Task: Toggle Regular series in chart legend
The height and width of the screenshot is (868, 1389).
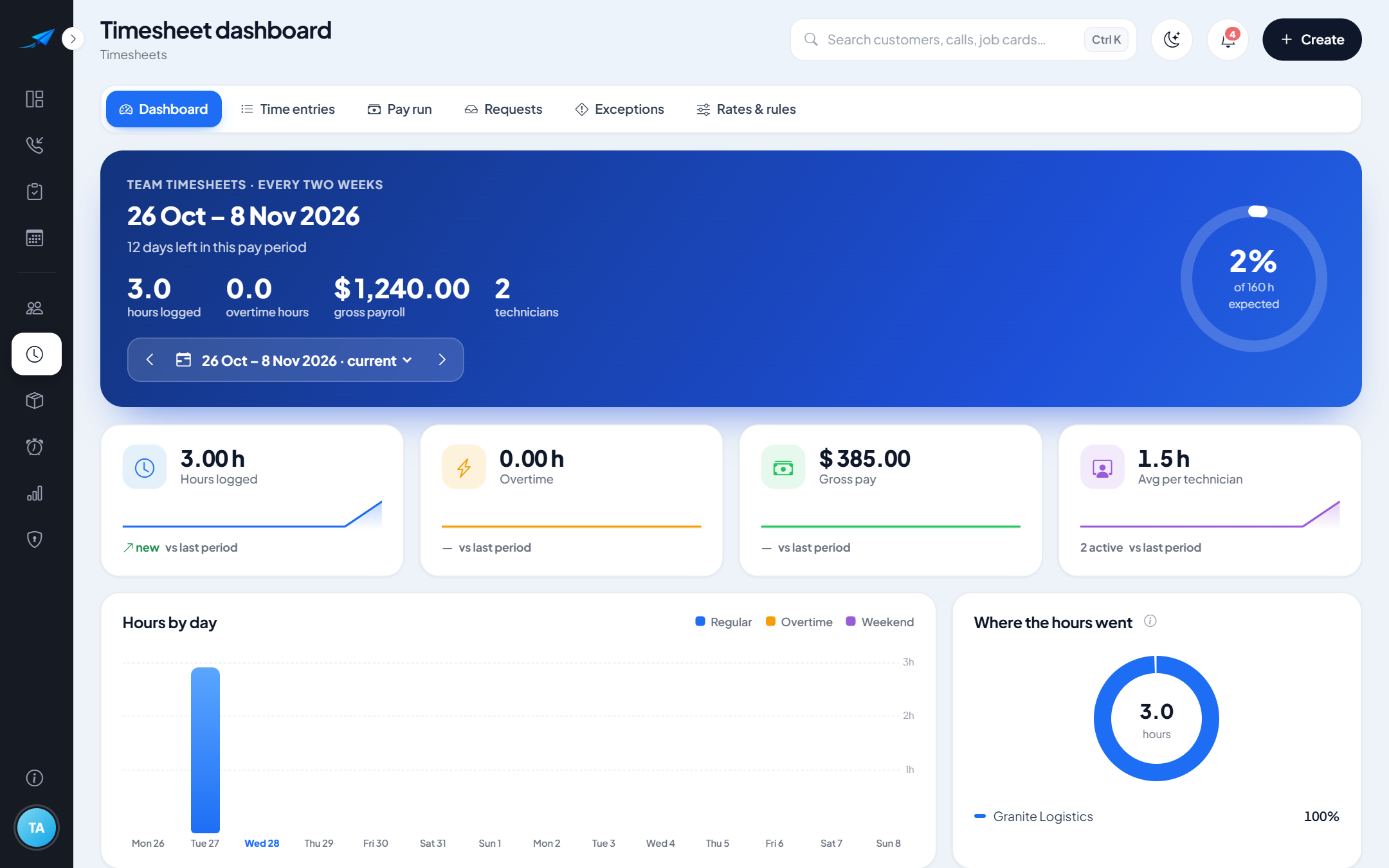Action: click(723, 622)
